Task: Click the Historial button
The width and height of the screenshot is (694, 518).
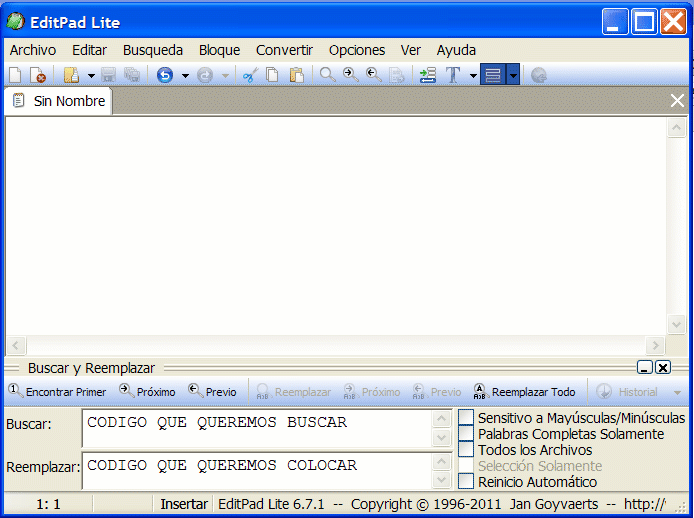Action: tap(627, 392)
